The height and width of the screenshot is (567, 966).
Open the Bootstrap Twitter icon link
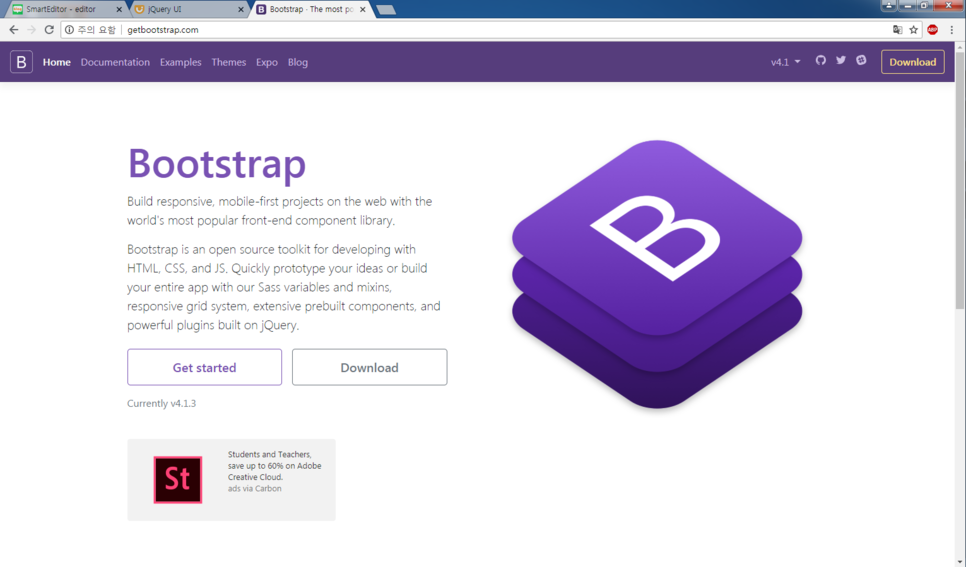click(x=841, y=60)
